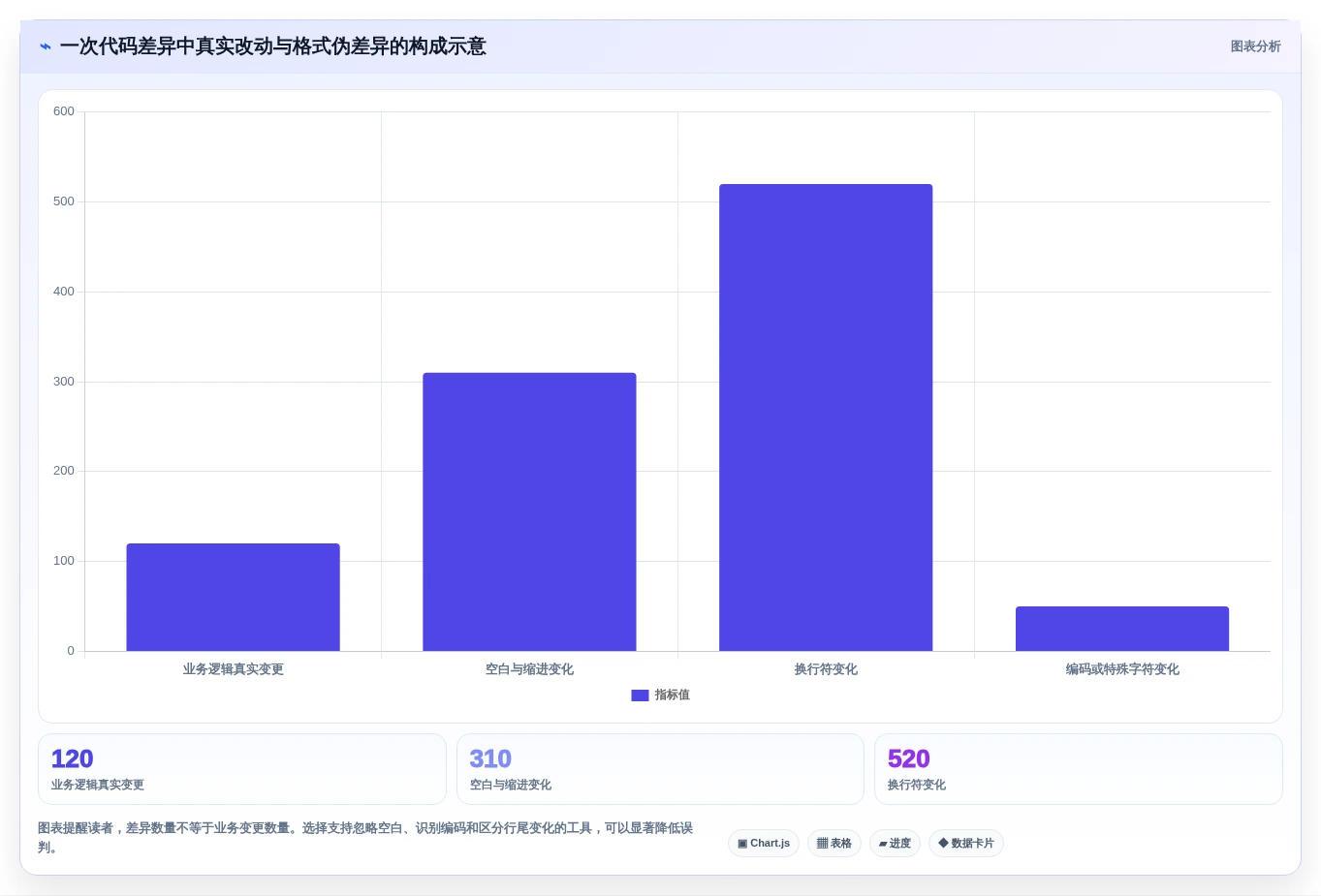
Task: Click the y-axis value 500
Action: [x=64, y=201]
